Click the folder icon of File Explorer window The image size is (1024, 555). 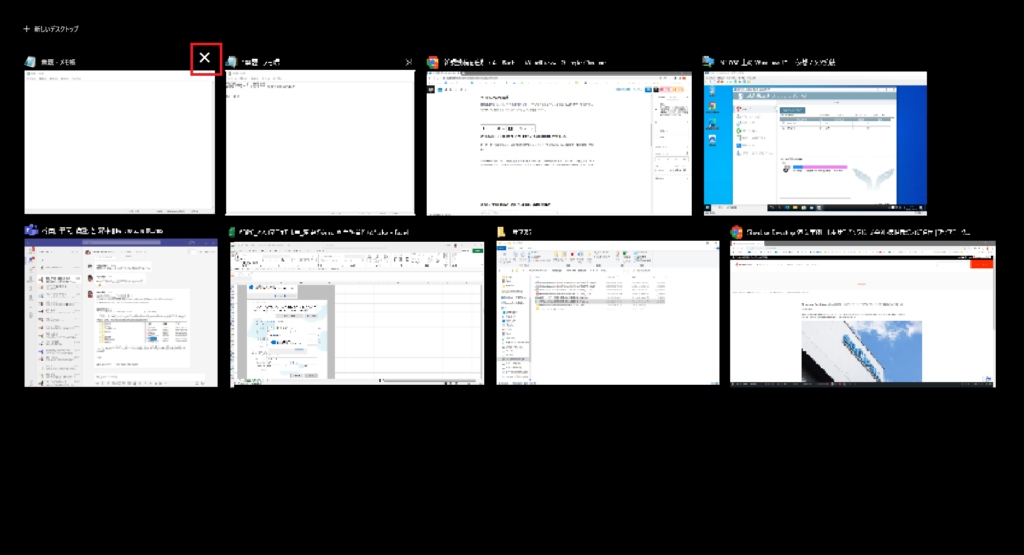pyautogui.click(x=502, y=232)
